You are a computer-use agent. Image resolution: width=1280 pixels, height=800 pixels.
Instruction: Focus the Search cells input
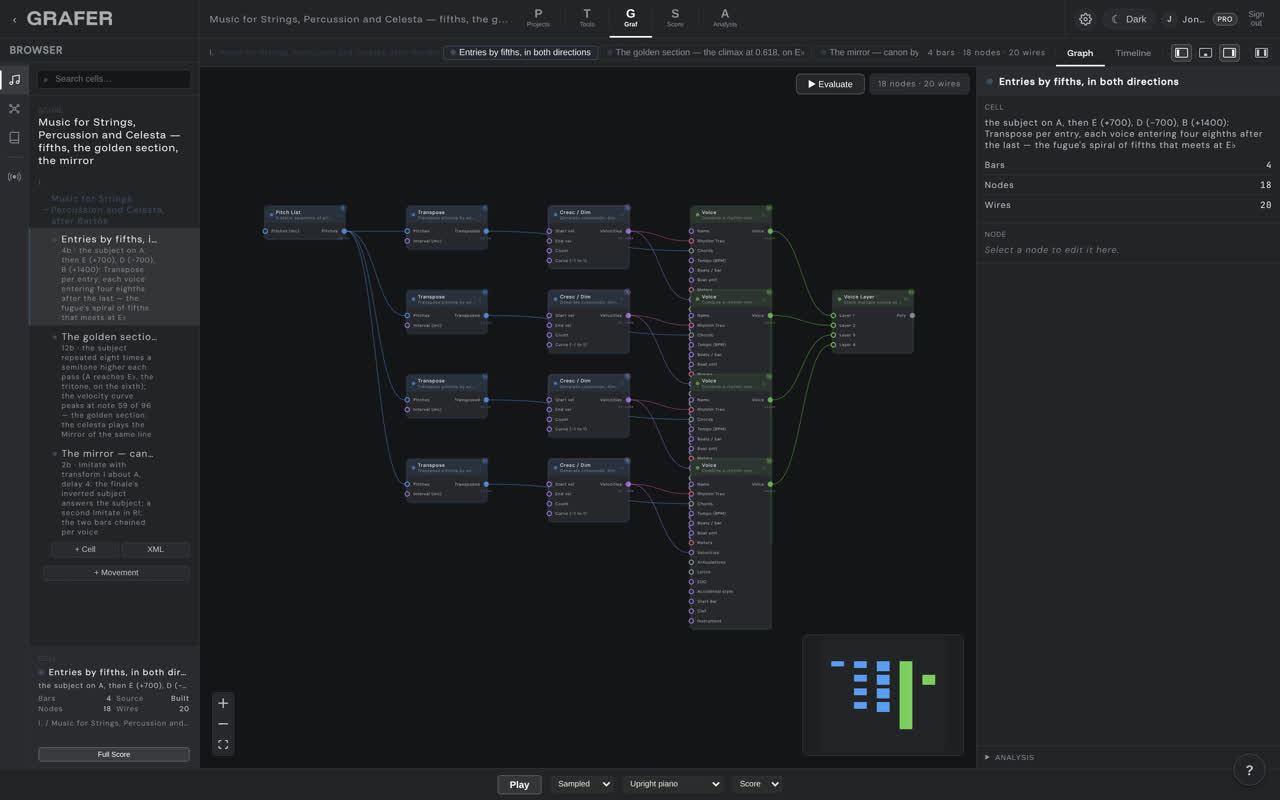(114, 79)
